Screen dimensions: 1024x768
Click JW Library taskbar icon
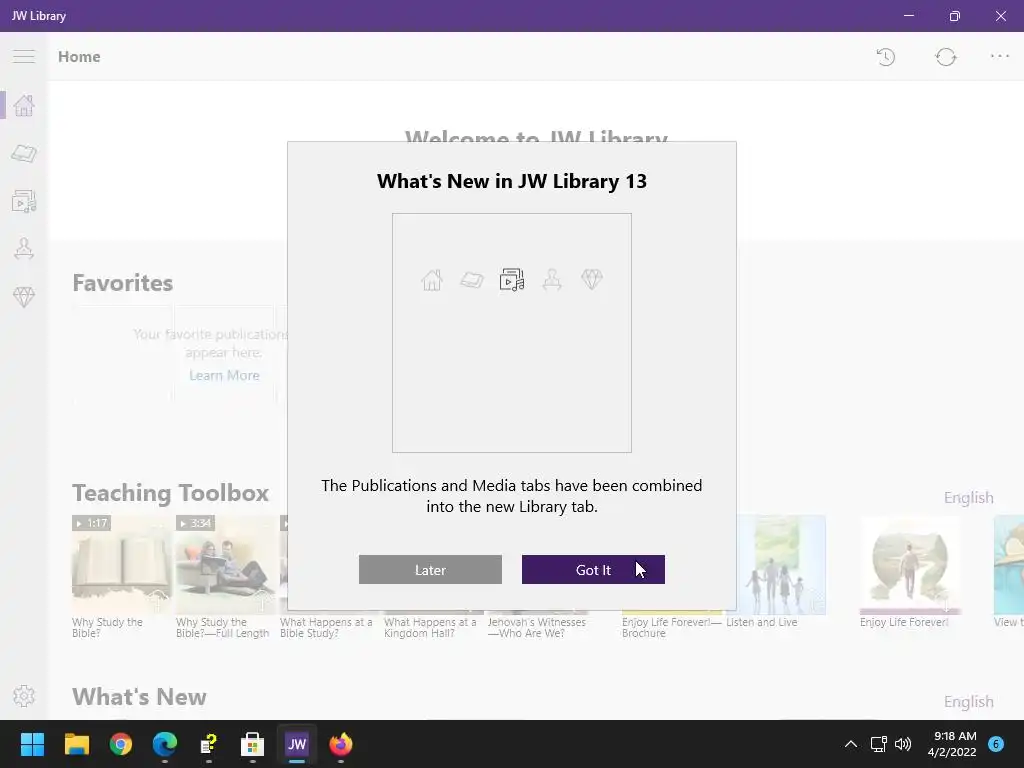point(296,744)
